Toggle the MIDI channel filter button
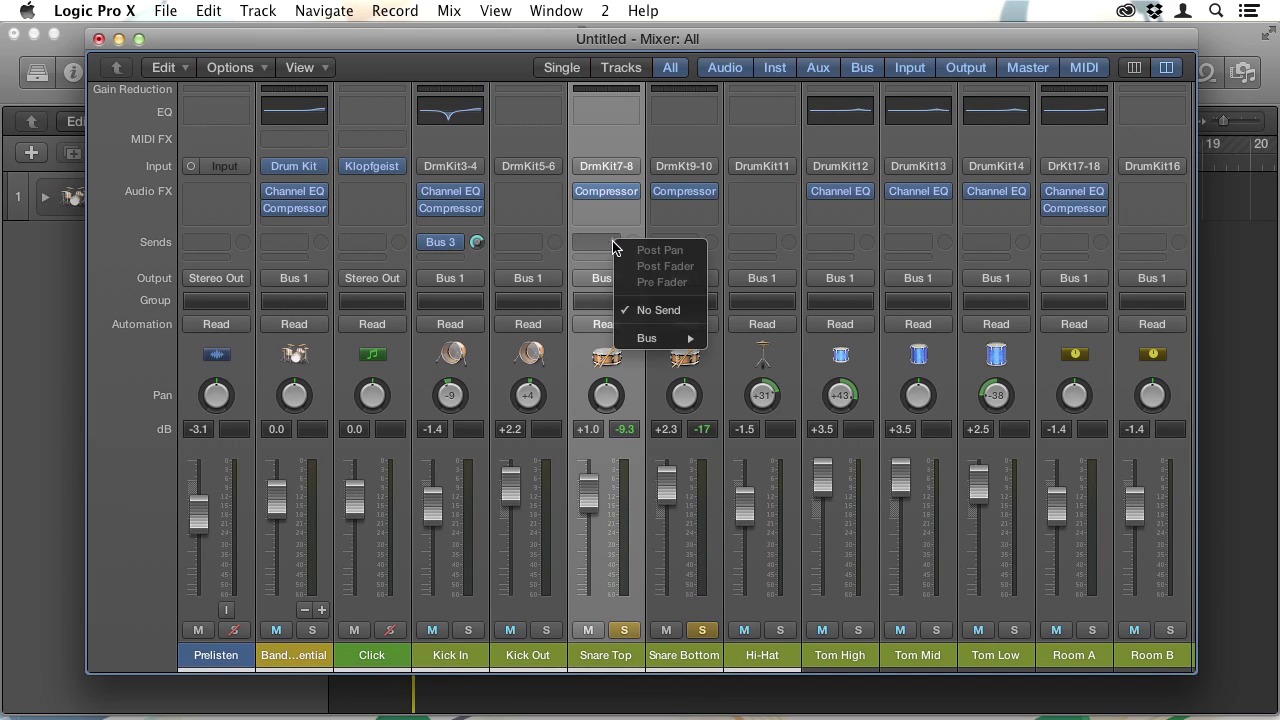The image size is (1280, 720). (1084, 68)
